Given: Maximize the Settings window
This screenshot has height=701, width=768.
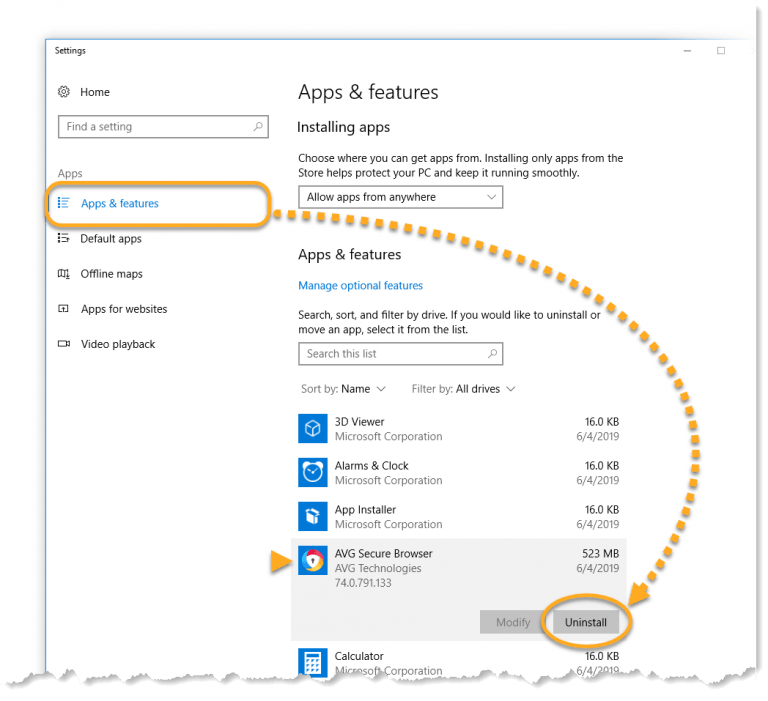Looking at the screenshot, I should (x=721, y=50).
